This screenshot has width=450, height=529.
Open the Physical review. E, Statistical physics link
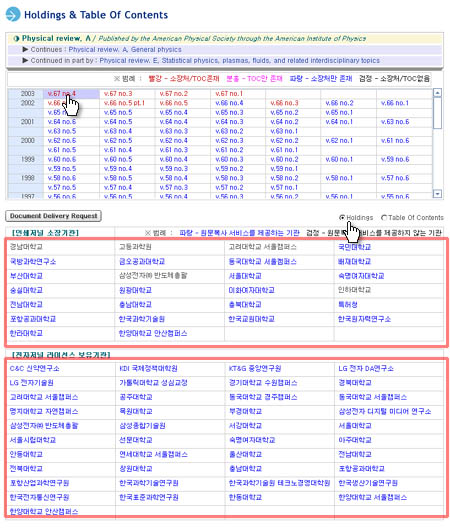click(239, 61)
